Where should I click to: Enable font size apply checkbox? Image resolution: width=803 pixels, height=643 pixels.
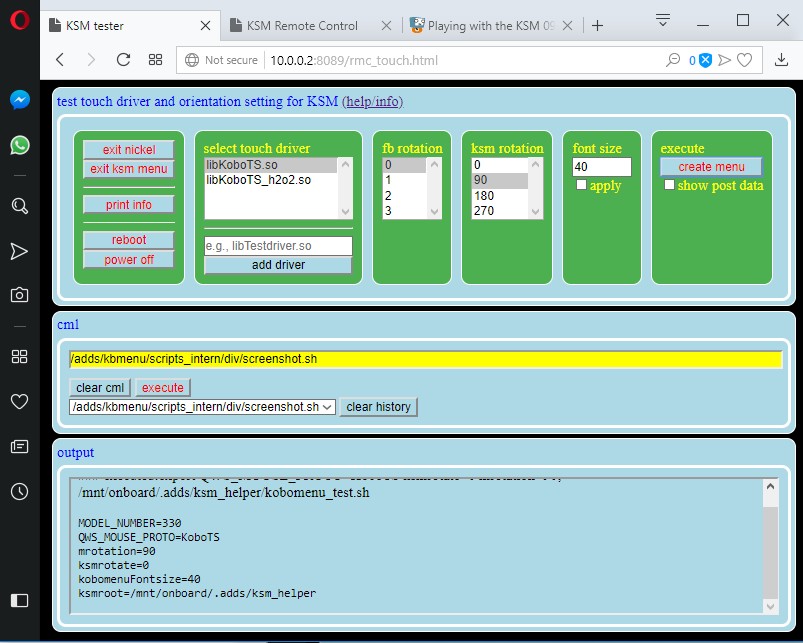581,185
